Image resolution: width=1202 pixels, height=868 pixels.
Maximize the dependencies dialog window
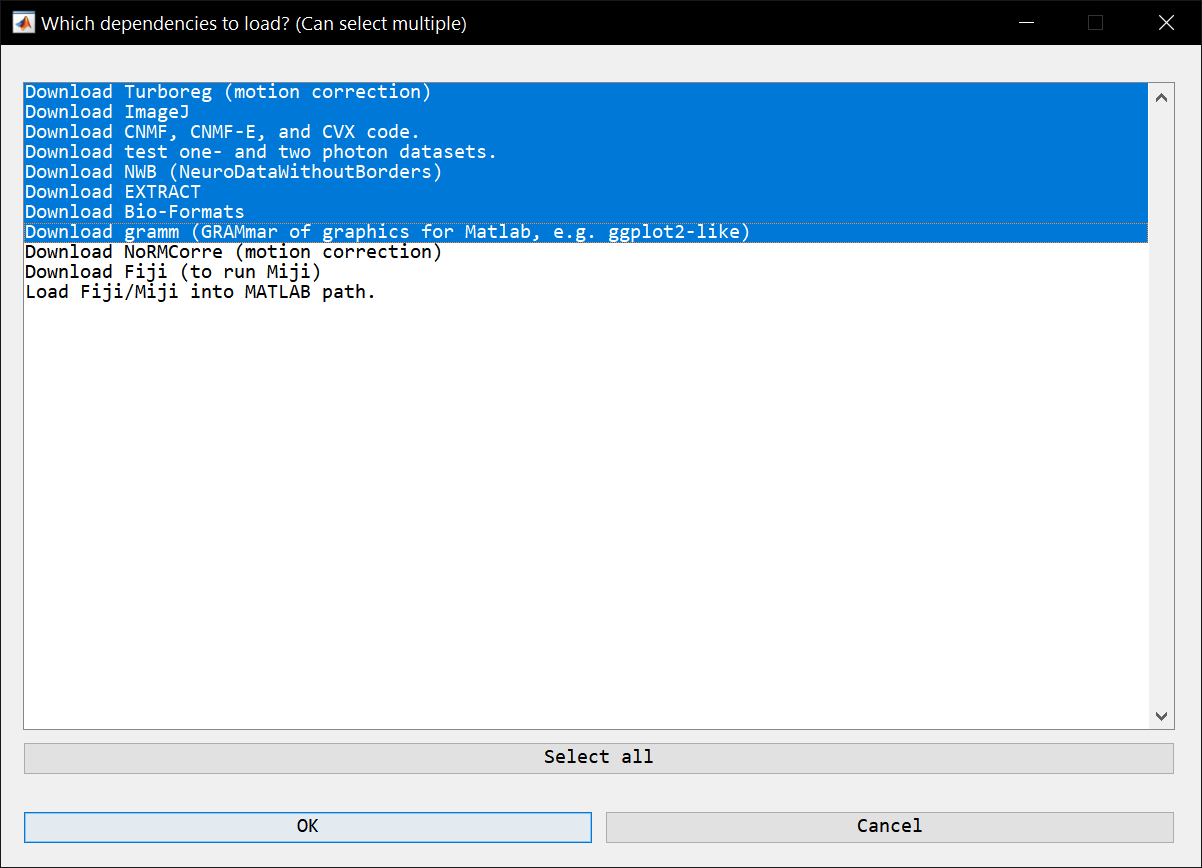click(x=1096, y=22)
